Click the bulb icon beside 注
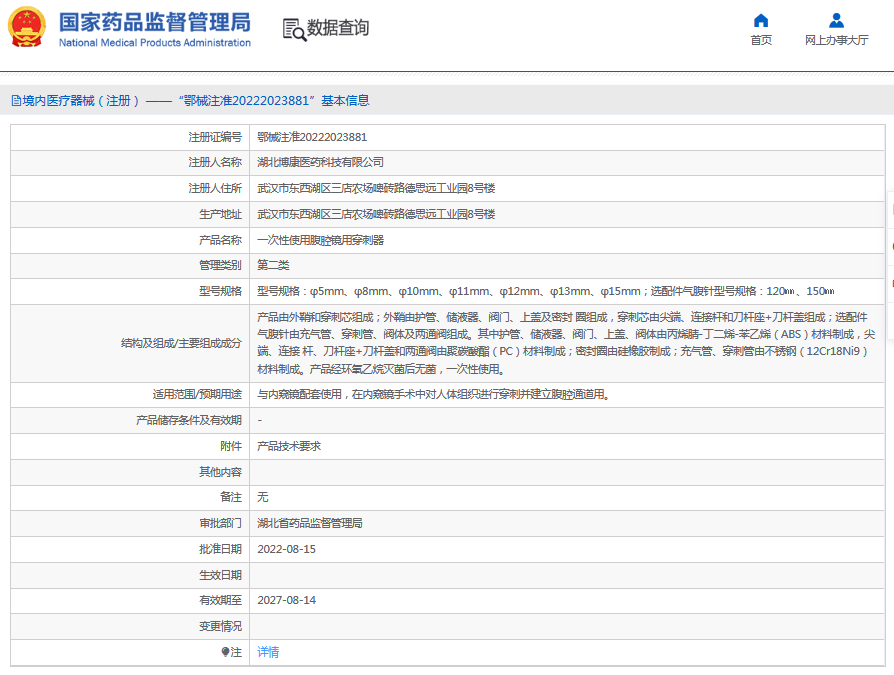 coord(225,652)
